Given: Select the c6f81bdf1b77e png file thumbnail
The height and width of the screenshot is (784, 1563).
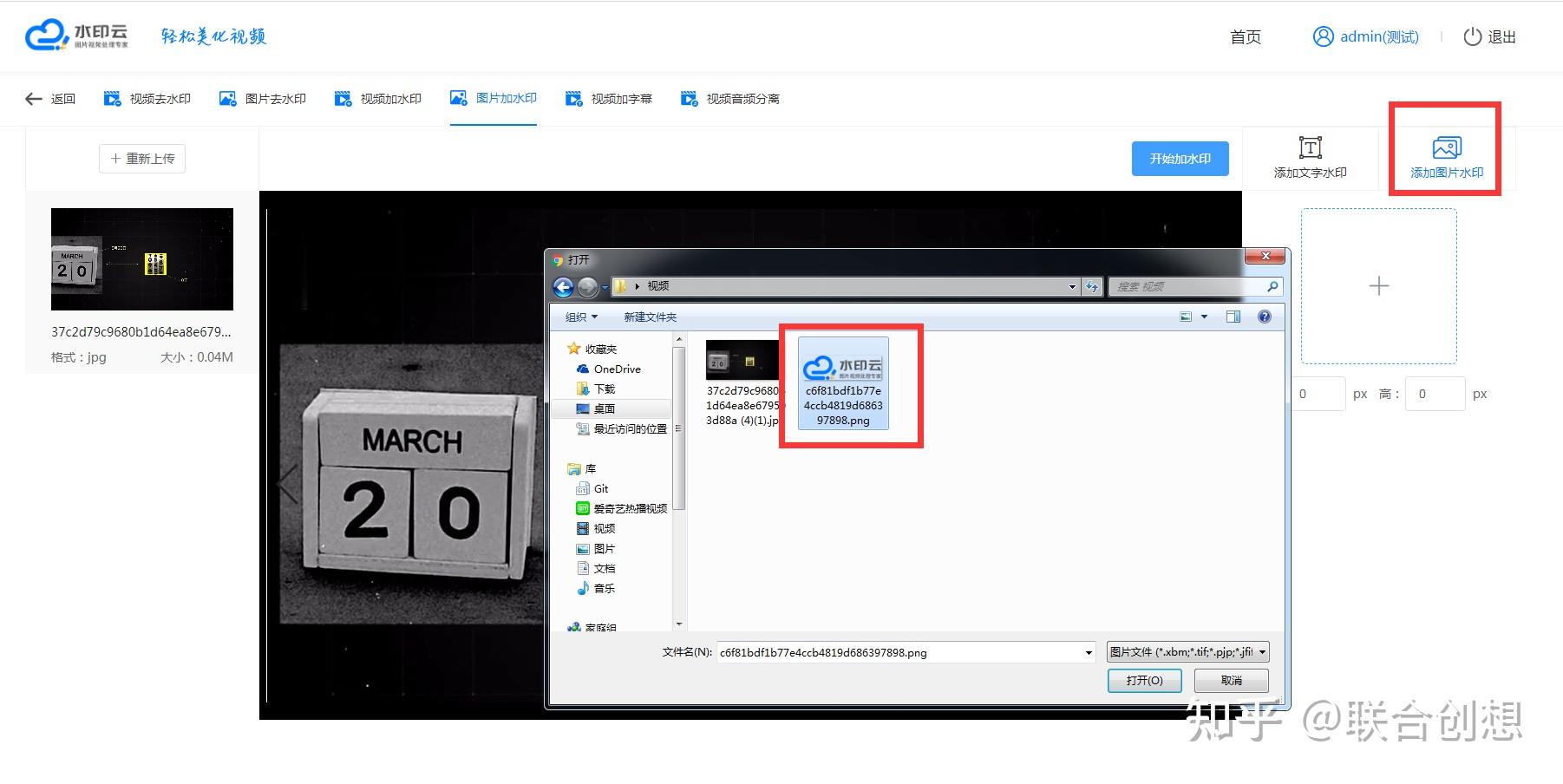Looking at the screenshot, I should pyautogui.click(x=843, y=383).
